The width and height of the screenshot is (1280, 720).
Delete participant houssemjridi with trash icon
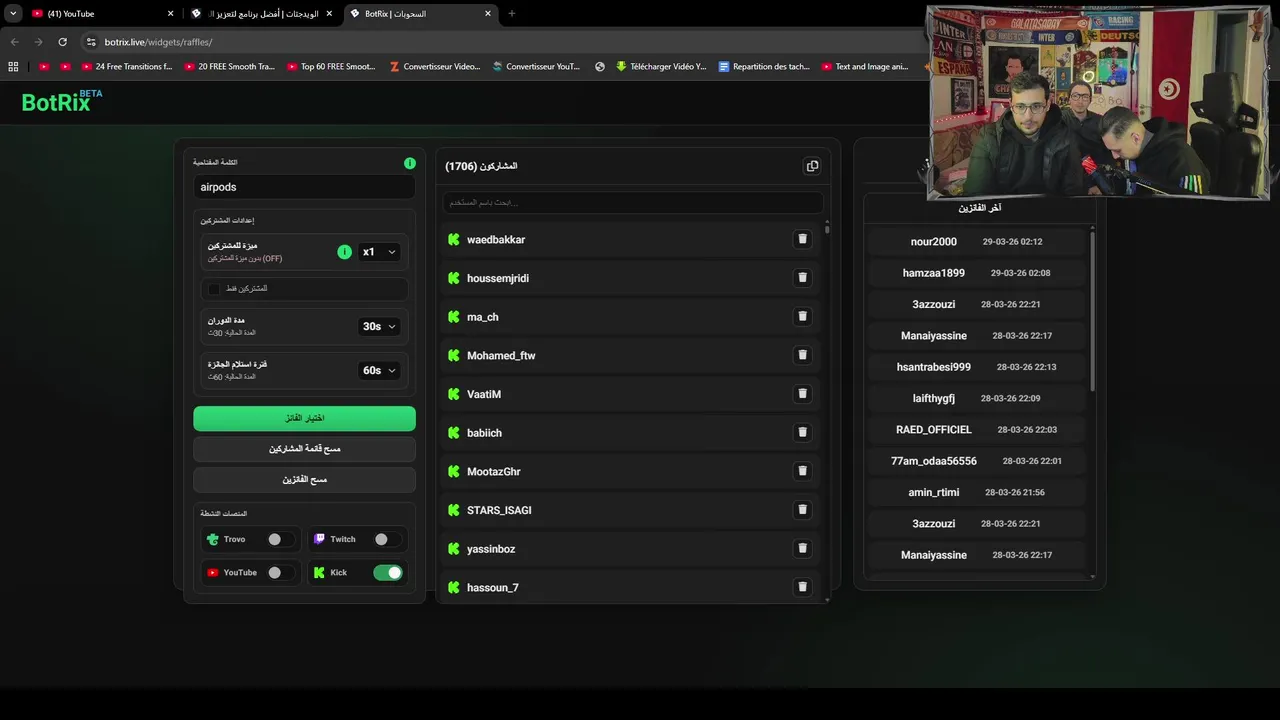tap(802, 278)
